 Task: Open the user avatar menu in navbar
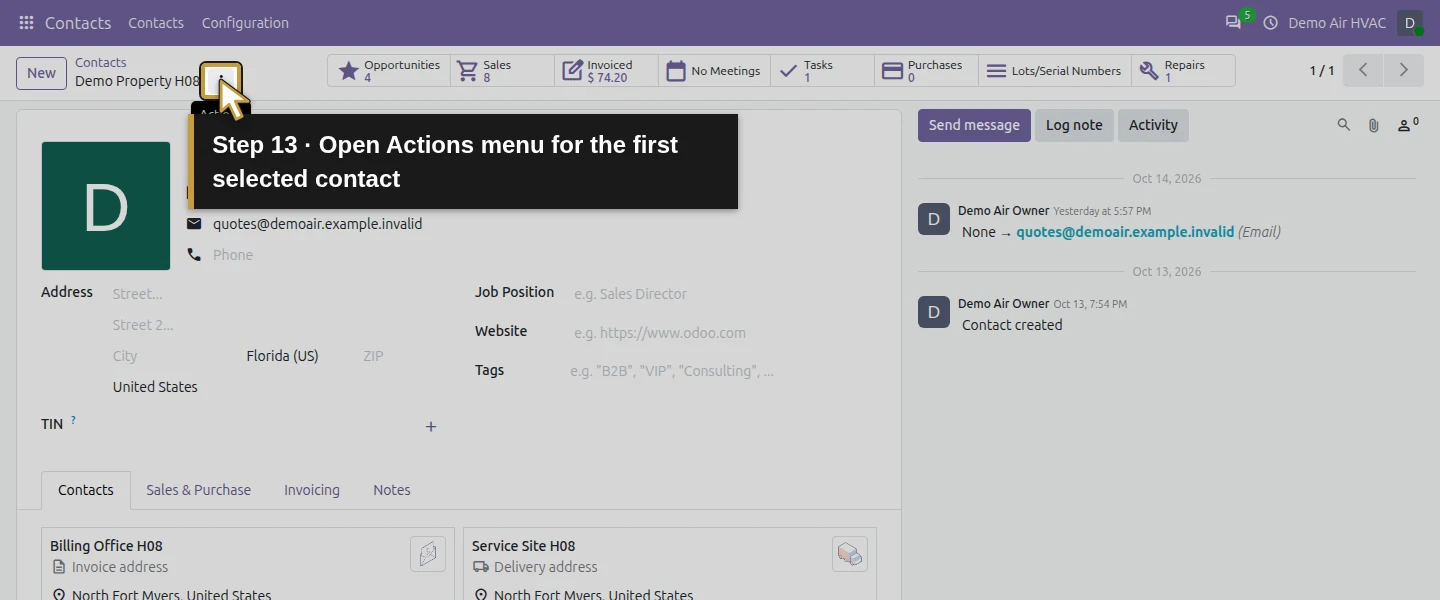(1410, 23)
